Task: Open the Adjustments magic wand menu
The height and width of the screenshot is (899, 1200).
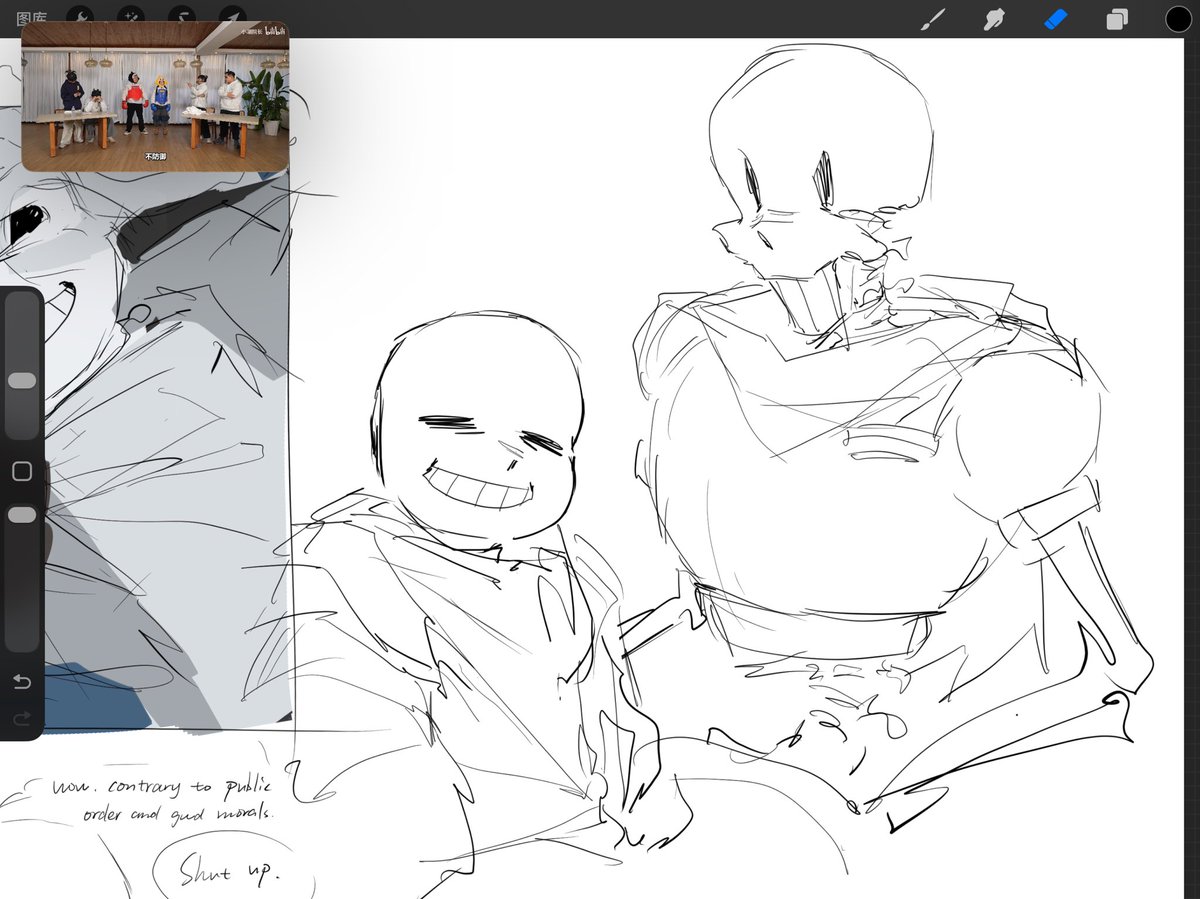Action: (x=130, y=18)
